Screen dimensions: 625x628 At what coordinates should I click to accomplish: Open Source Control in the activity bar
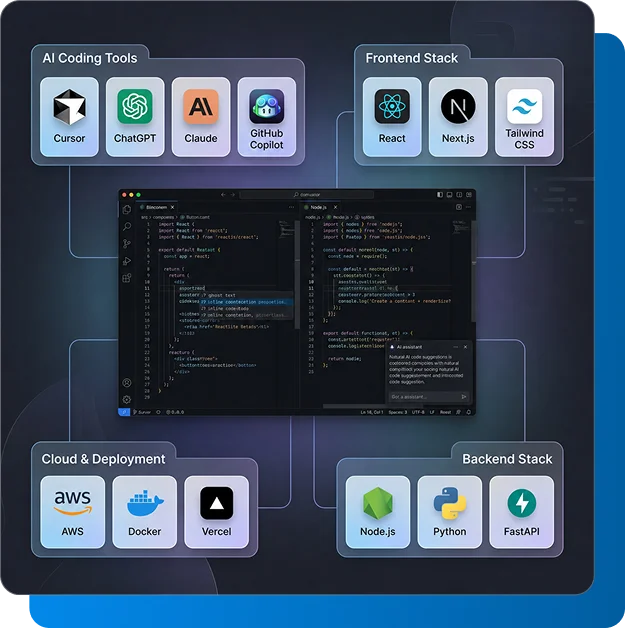click(127, 244)
